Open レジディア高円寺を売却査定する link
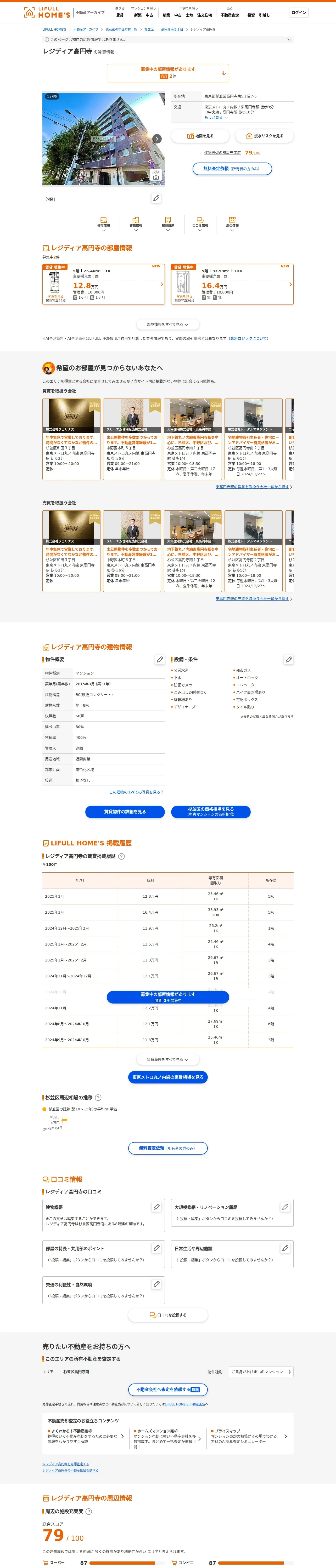This screenshot has width=336, height=1568. (66, 1464)
